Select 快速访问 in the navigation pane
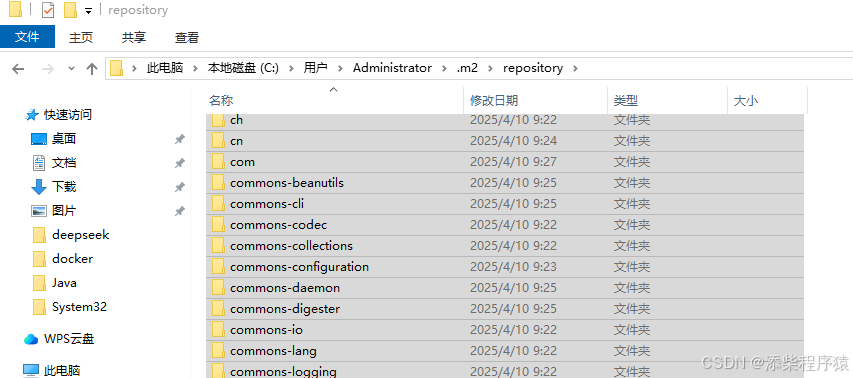 (x=67, y=115)
